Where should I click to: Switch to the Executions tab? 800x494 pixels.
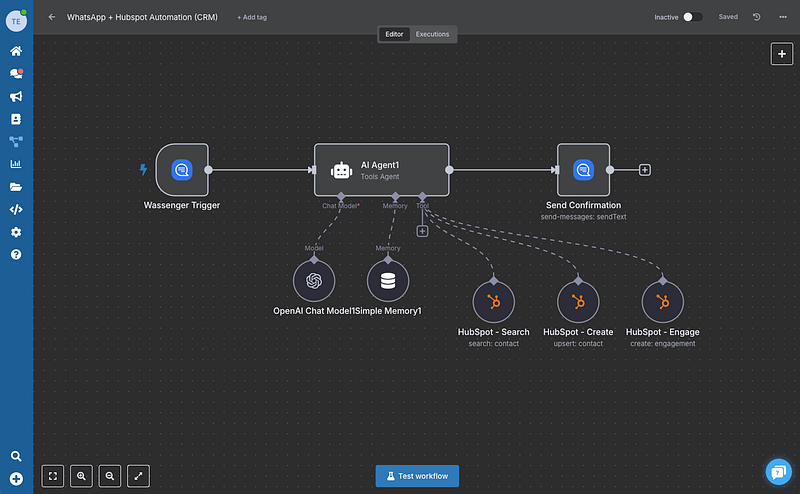coord(432,34)
